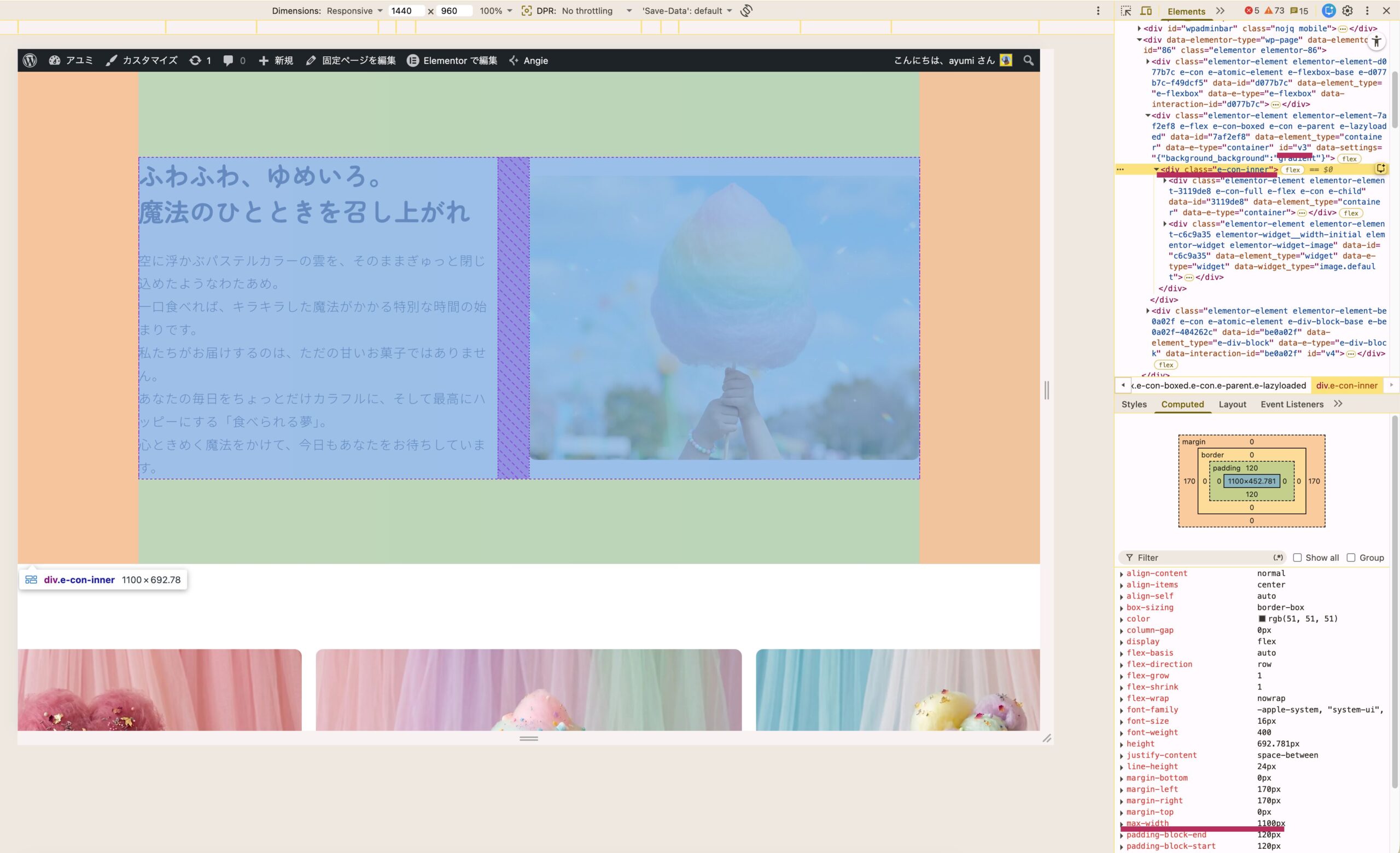
Task: Click the WordPress logo in admin bar
Action: (30, 60)
